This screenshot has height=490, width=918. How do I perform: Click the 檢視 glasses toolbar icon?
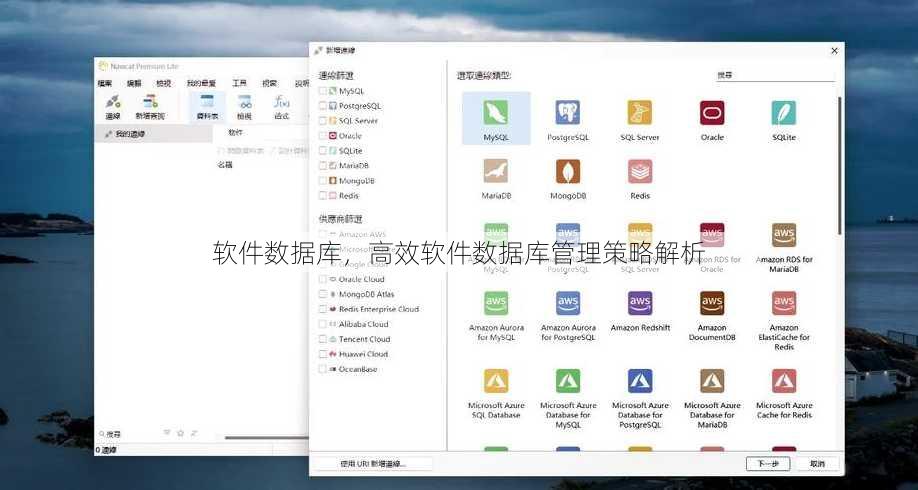pyautogui.click(x=245, y=106)
